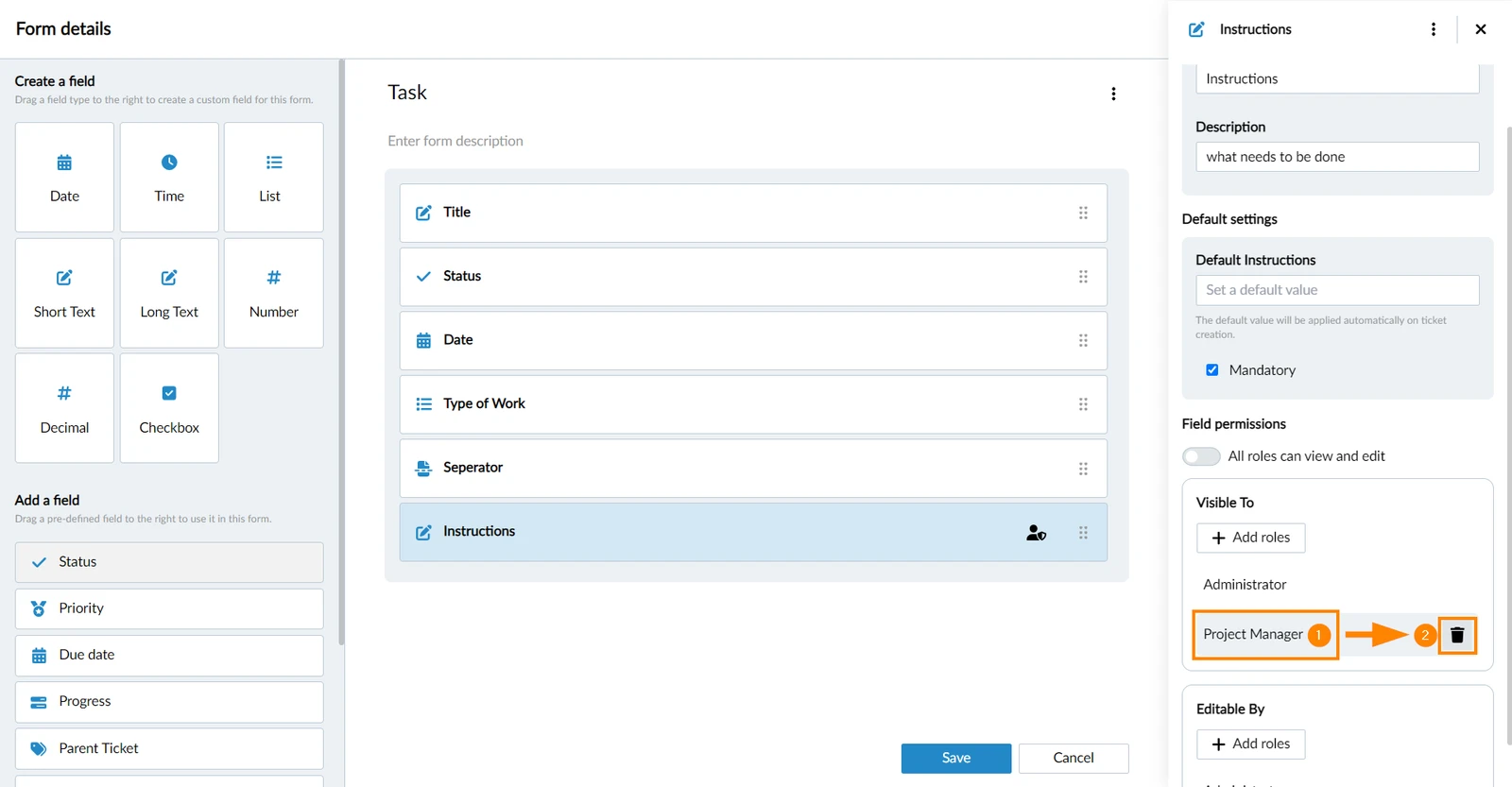This screenshot has height=787, width=1512.
Task: Click the Default Instructions value input
Action: click(x=1337, y=290)
